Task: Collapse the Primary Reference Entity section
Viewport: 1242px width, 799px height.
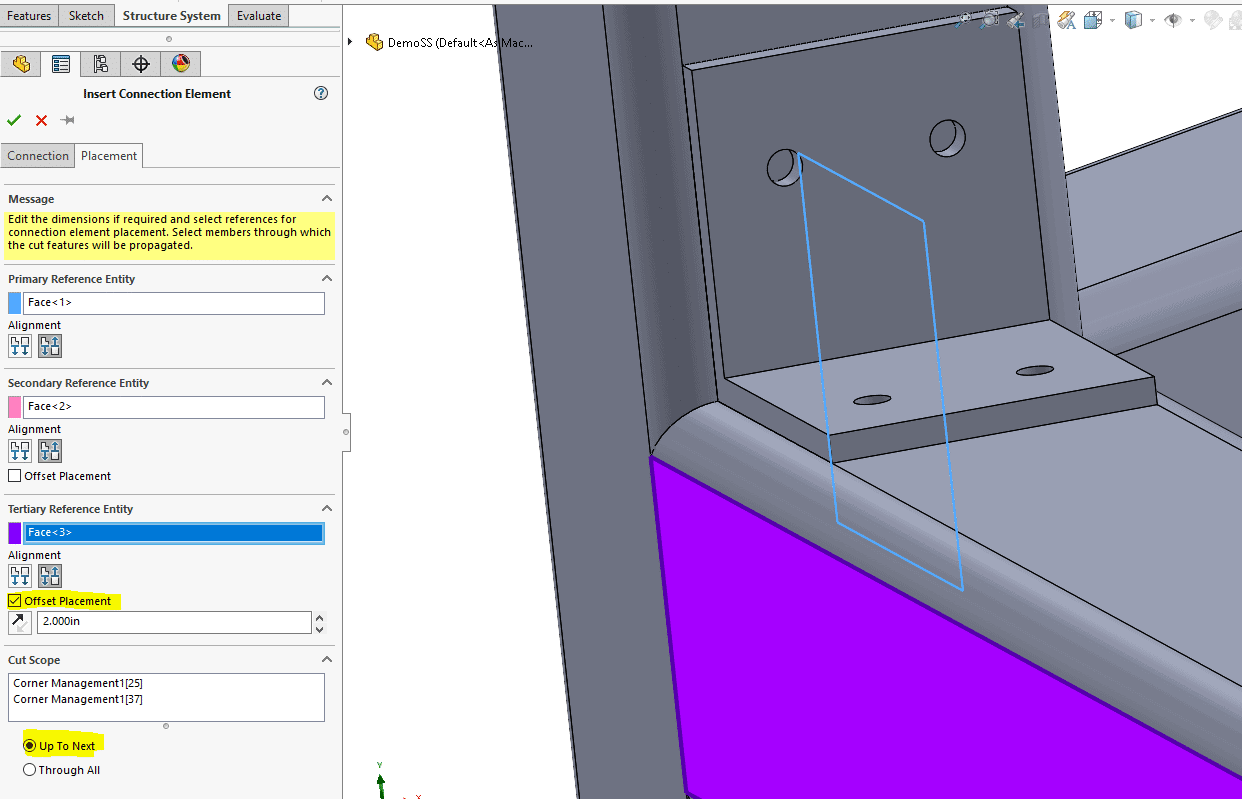Action: click(326, 279)
